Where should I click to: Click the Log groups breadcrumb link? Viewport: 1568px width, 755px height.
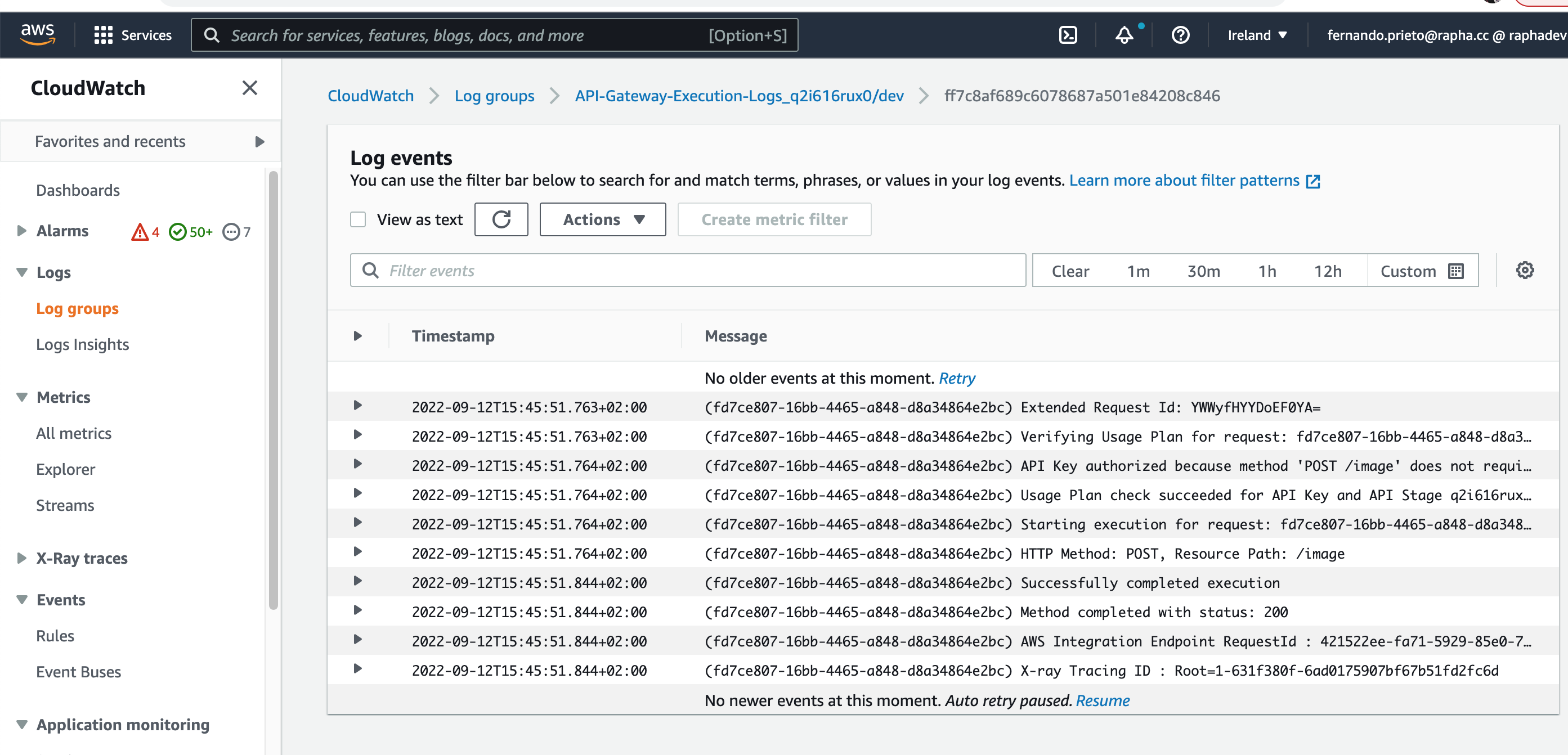click(494, 96)
